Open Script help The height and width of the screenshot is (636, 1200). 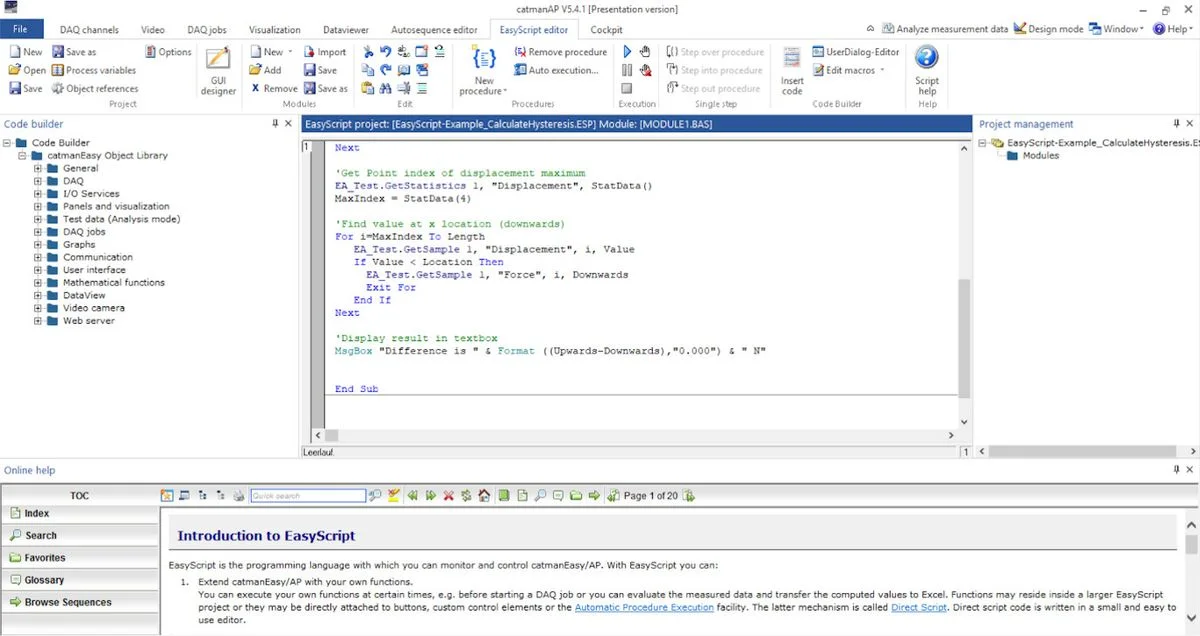(927, 71)
